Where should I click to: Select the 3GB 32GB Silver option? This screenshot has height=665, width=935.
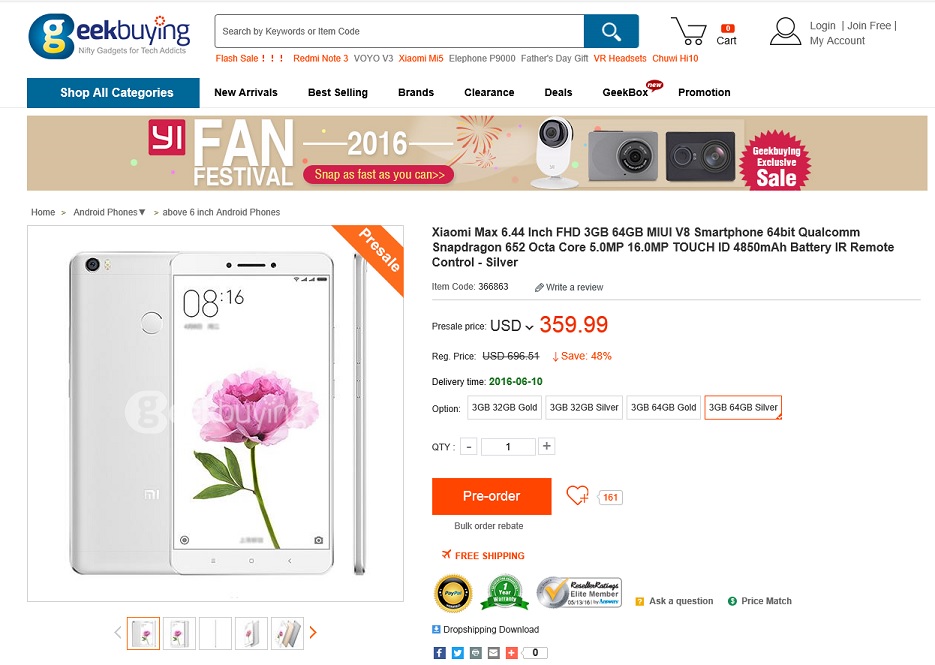click(x=584, y=407)
